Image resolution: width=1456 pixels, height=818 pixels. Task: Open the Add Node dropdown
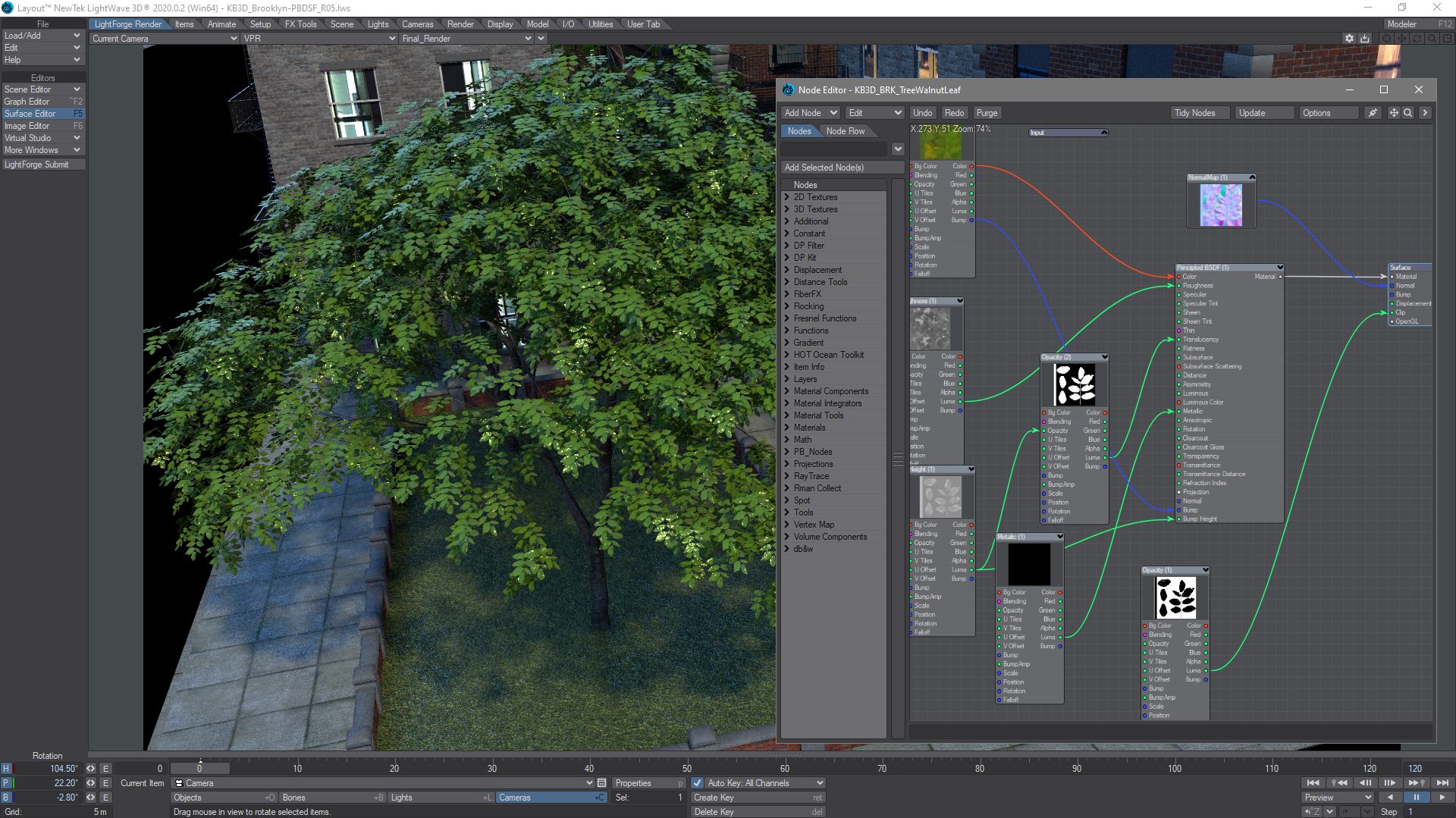[x=810, y=113]
